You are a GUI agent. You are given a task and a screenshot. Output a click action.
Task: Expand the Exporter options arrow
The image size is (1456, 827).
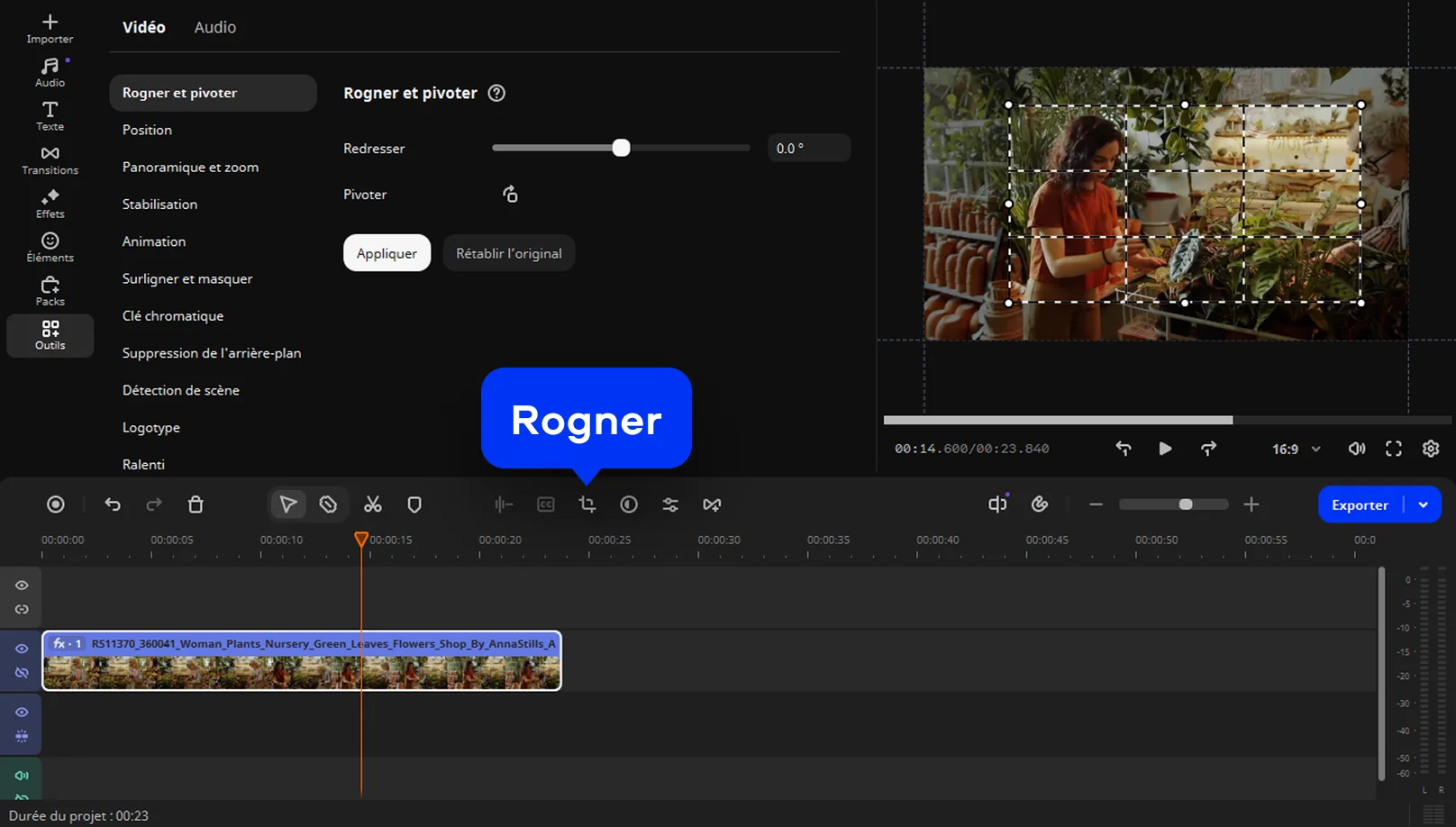[1423, 504]
